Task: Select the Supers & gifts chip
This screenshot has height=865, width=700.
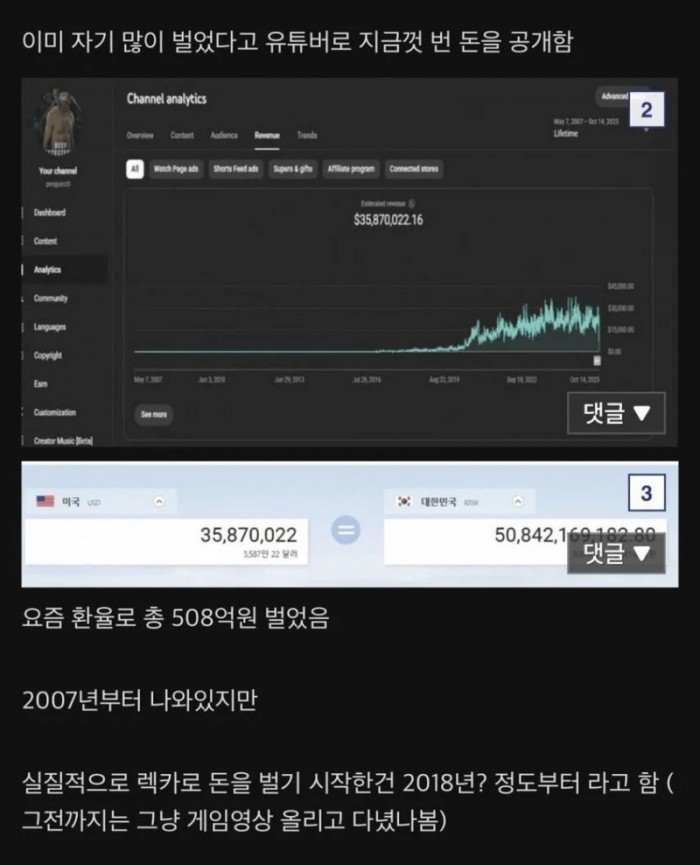Action: pyautogui.click(x=293, y=169)
